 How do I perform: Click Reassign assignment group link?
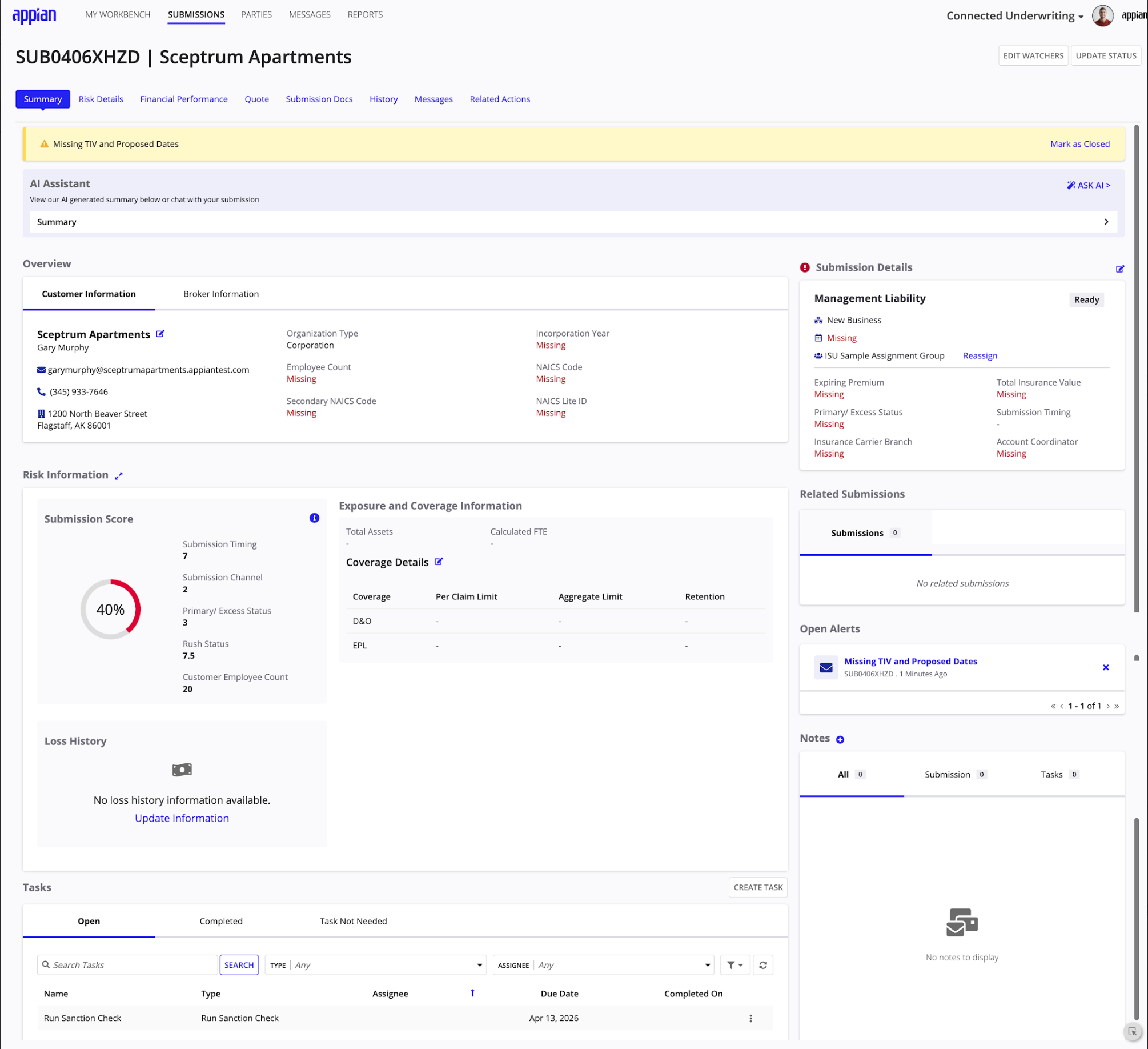pyautogui.click(x=980, y=355)
